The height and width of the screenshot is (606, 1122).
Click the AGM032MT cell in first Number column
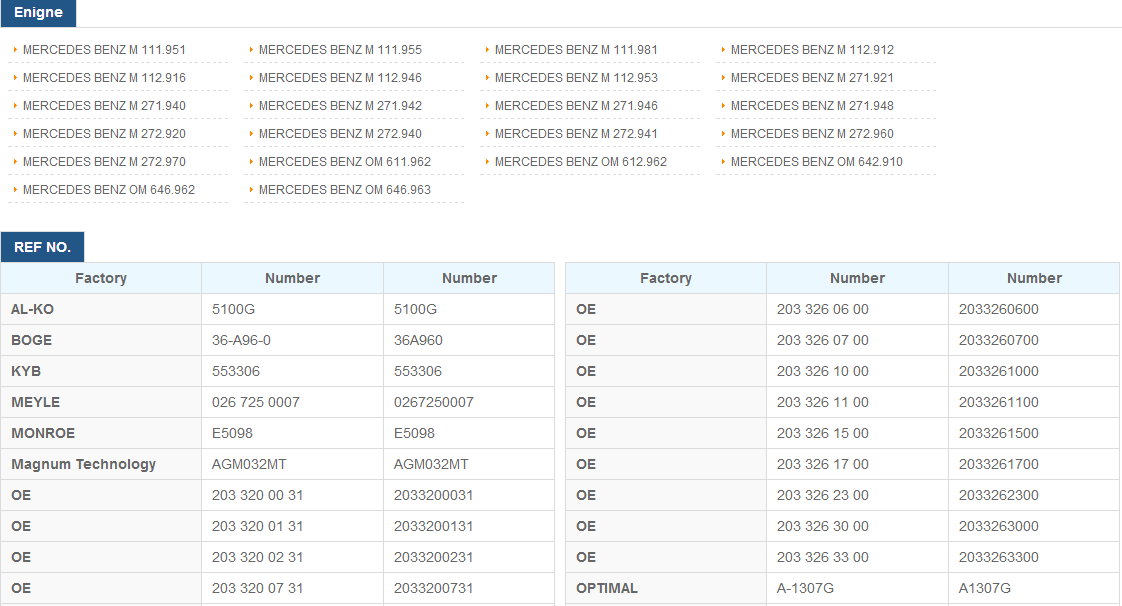[x=292, y=464]
